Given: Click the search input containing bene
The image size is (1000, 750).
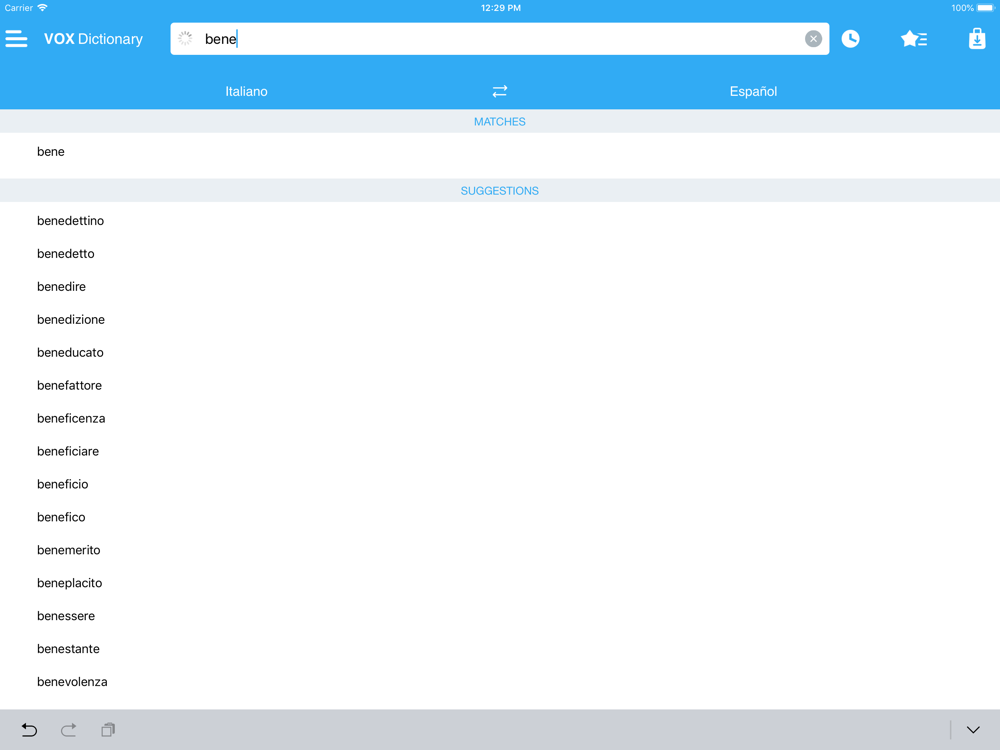Looking at the screenshot, I should click(x=500, y=39).
